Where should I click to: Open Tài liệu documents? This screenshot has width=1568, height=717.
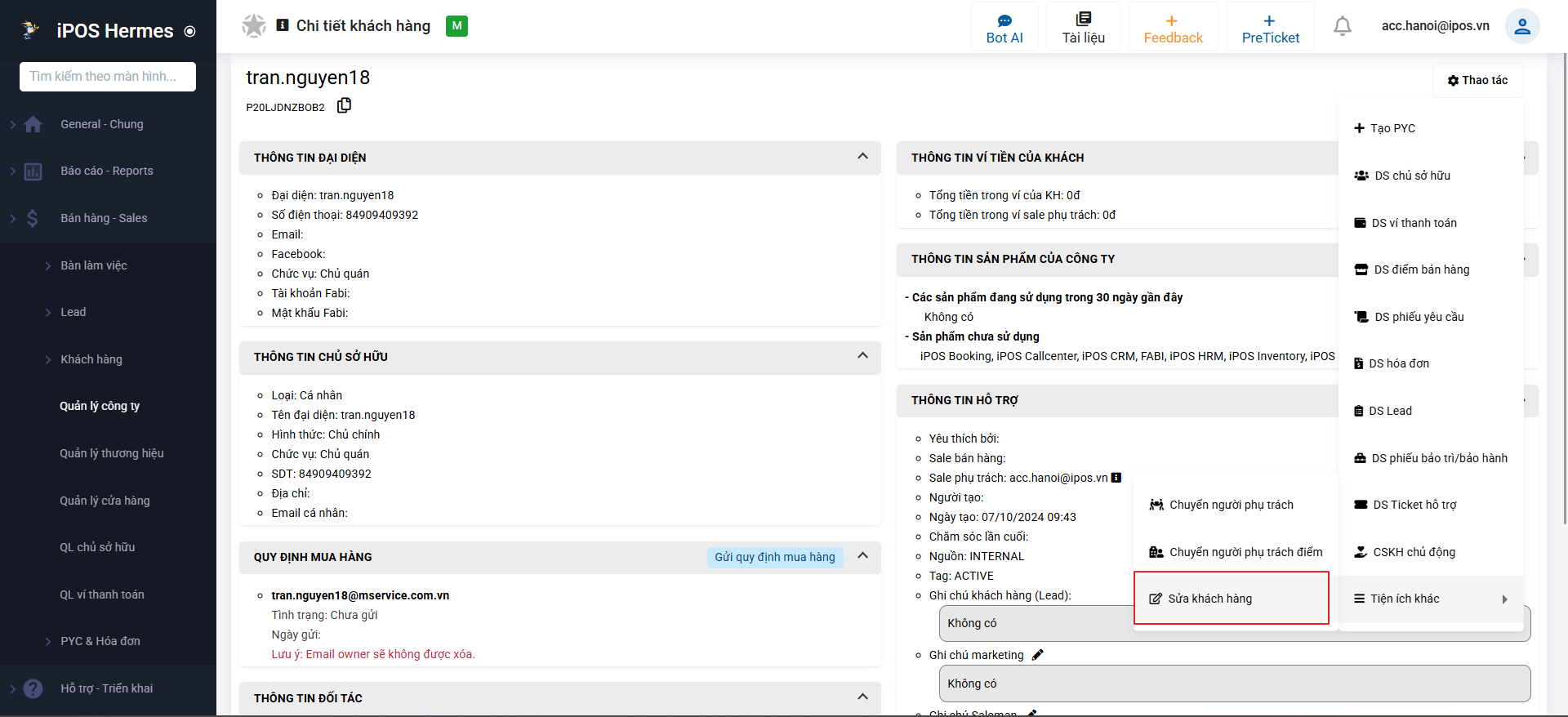pyautogui.click(x=1084, y=27)
